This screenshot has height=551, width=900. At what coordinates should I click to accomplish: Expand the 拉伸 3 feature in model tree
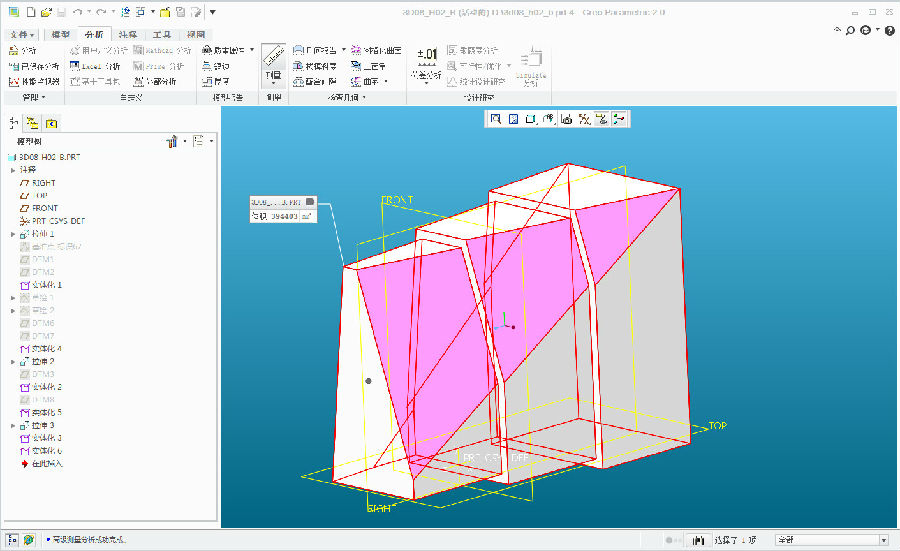[12, 425]
